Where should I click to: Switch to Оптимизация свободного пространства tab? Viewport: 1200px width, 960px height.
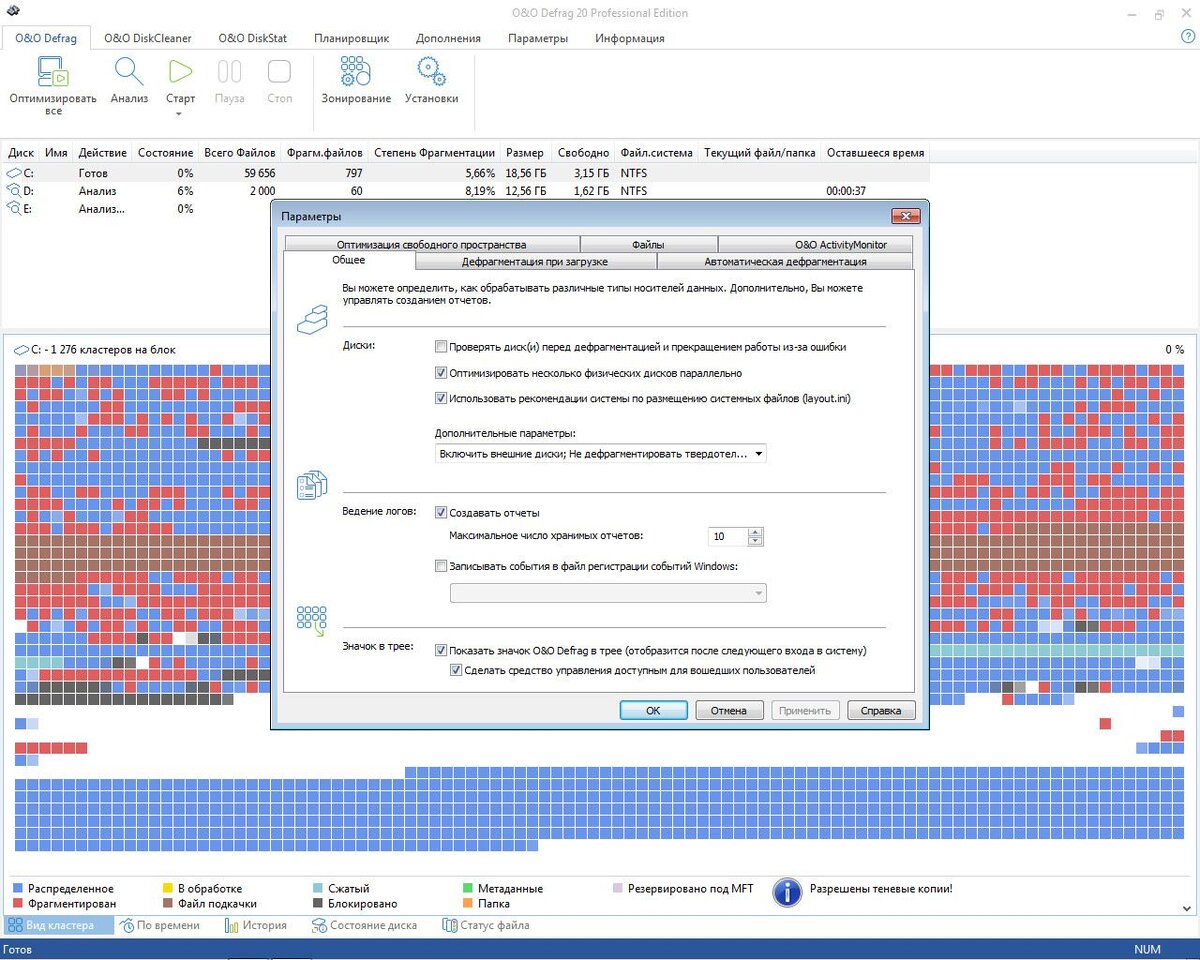pyautogui.click(x=431, y=244)
